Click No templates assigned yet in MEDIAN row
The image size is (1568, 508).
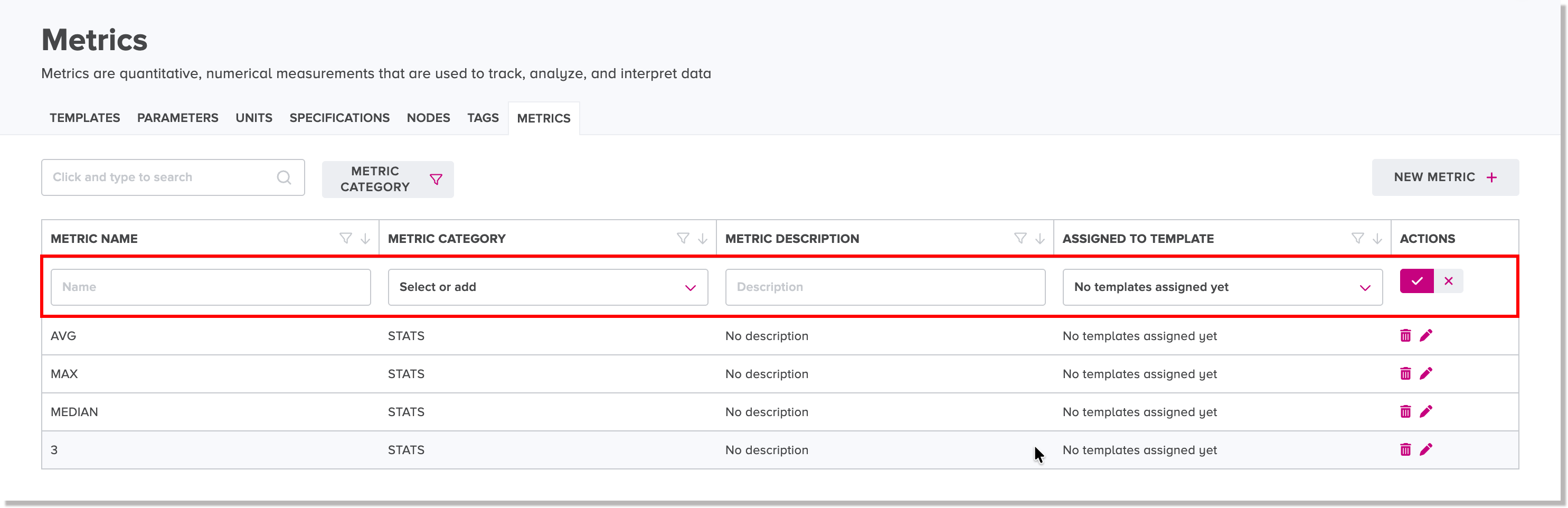[x=1139, y=412]
